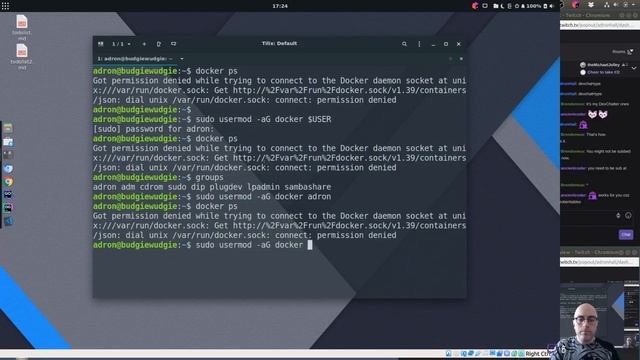Open the 1/1 session switcher dropdown
Viewport: 640px width, 360px height.
coord(121,44)
